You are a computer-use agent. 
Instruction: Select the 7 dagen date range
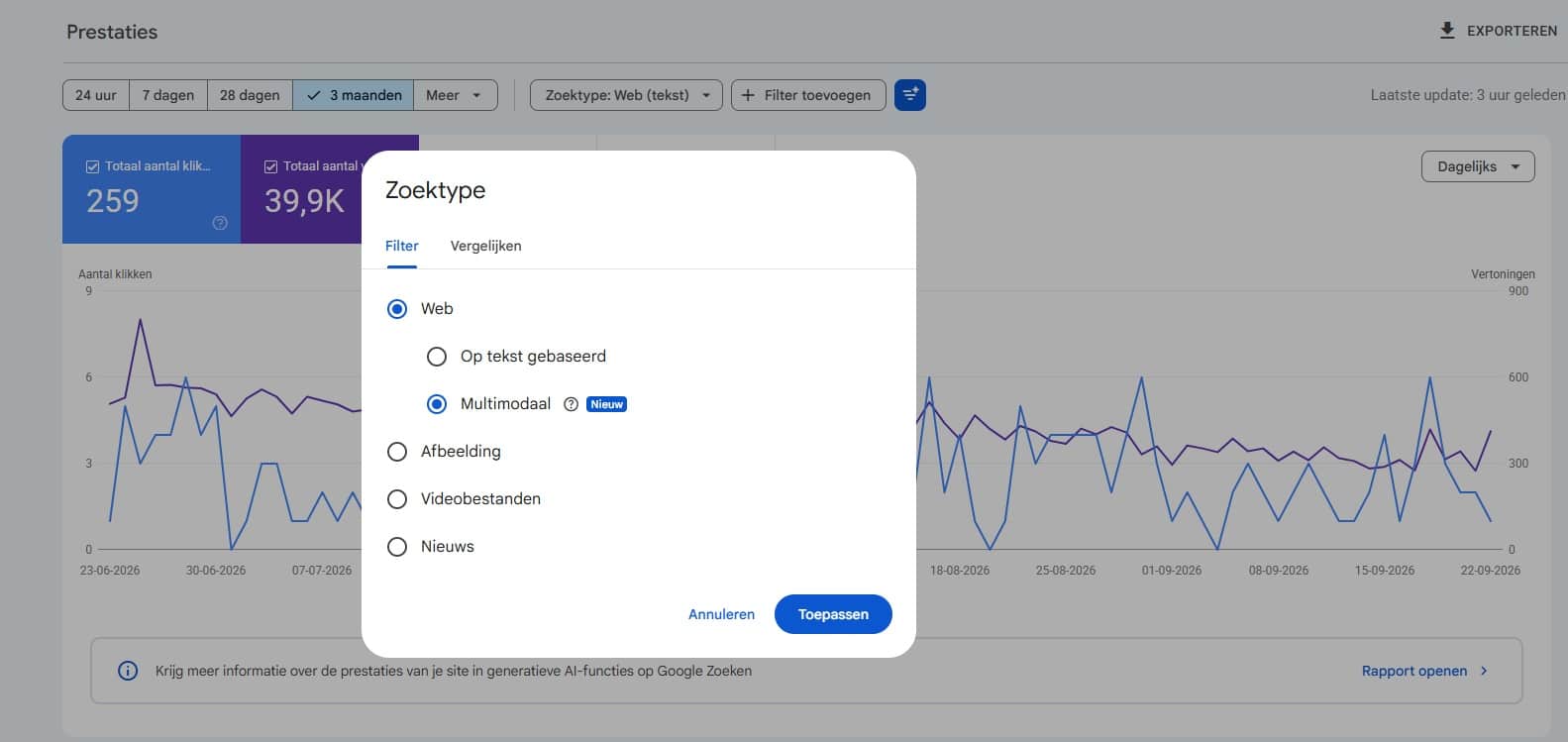(168, 95)
